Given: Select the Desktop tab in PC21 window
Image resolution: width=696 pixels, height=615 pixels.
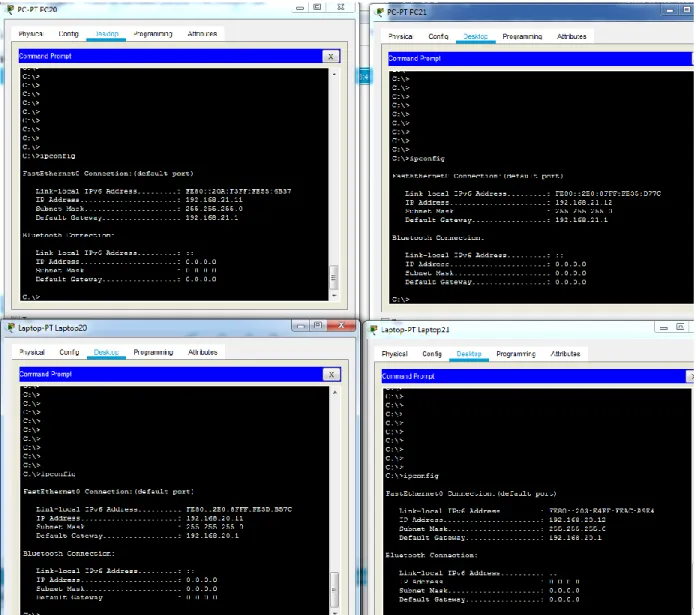Looking at the screenshot, I should (x=475, y=36).
